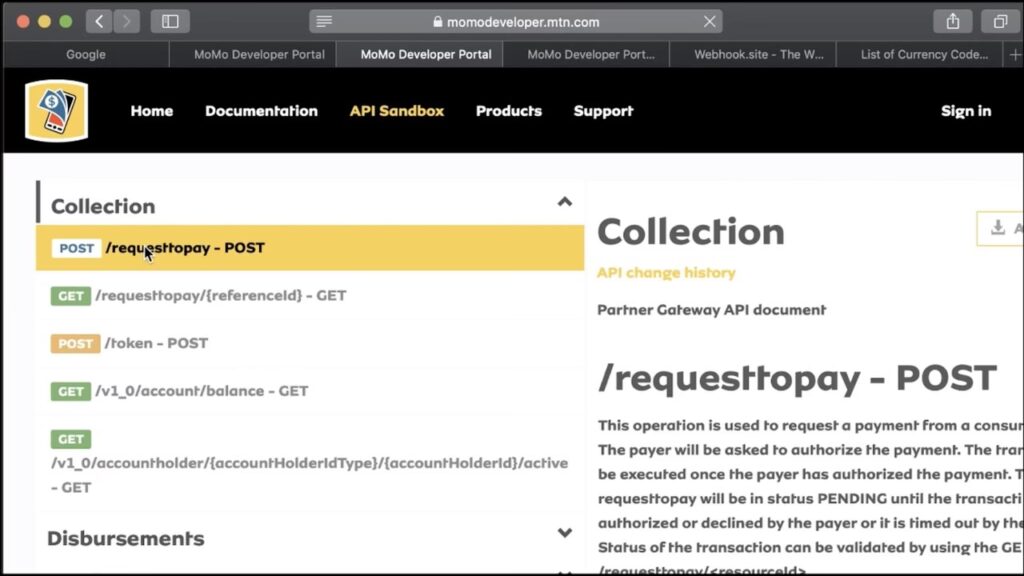1024x576 pixels.
Task: Toggle the Safari sidebar button
Action: point(170,21)
